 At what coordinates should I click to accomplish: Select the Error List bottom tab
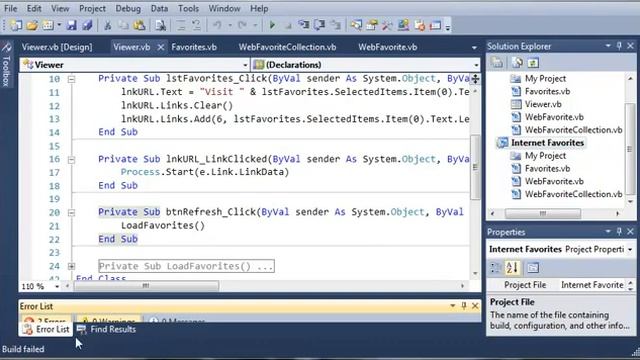pos(46,329)
